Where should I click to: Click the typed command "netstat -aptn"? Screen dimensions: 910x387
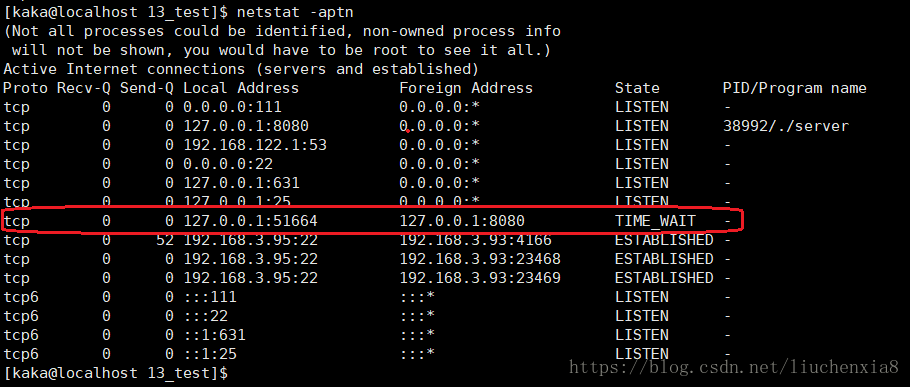(x=295, y=11)
